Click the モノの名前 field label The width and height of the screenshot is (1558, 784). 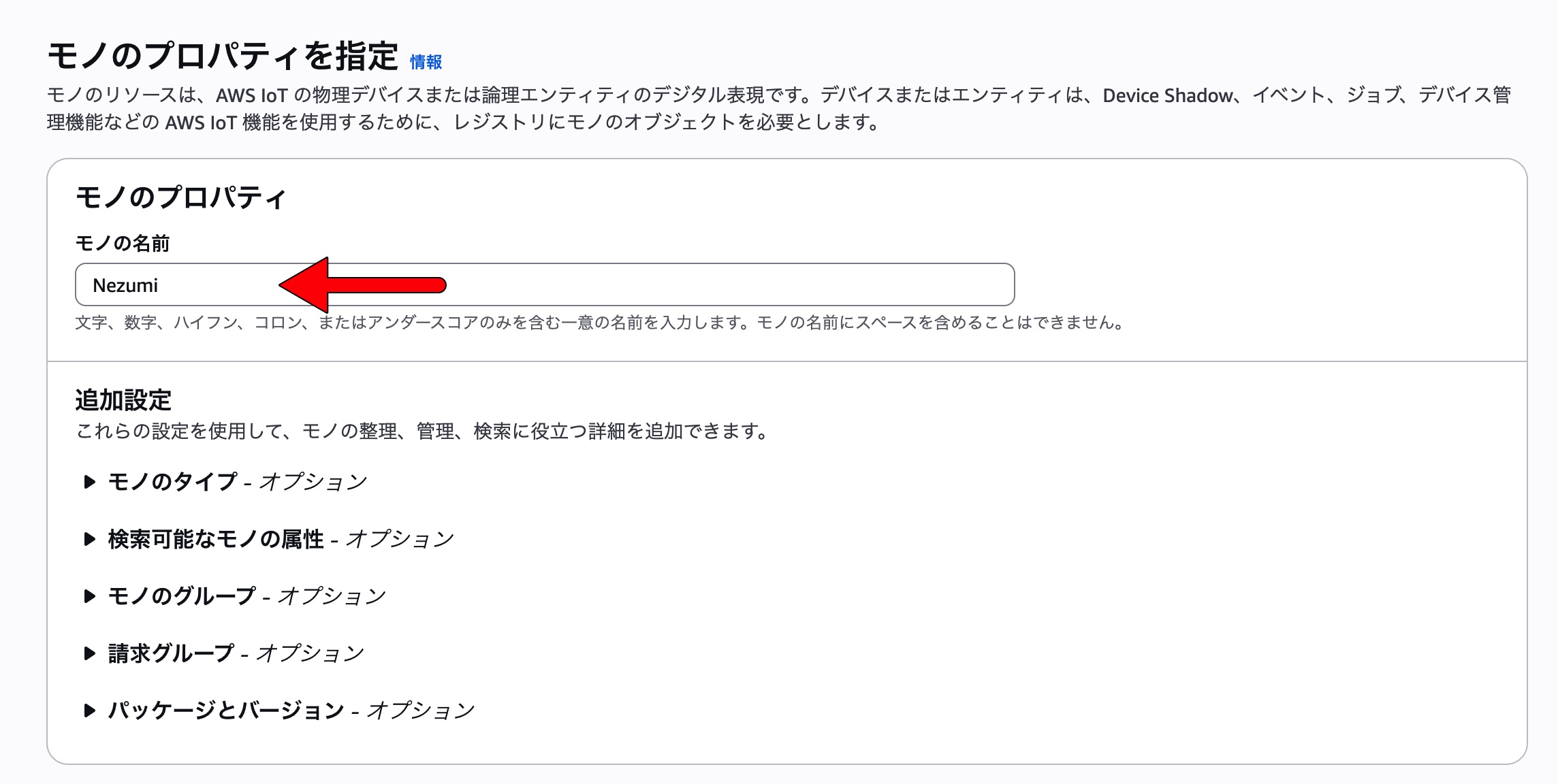point(123,243)
